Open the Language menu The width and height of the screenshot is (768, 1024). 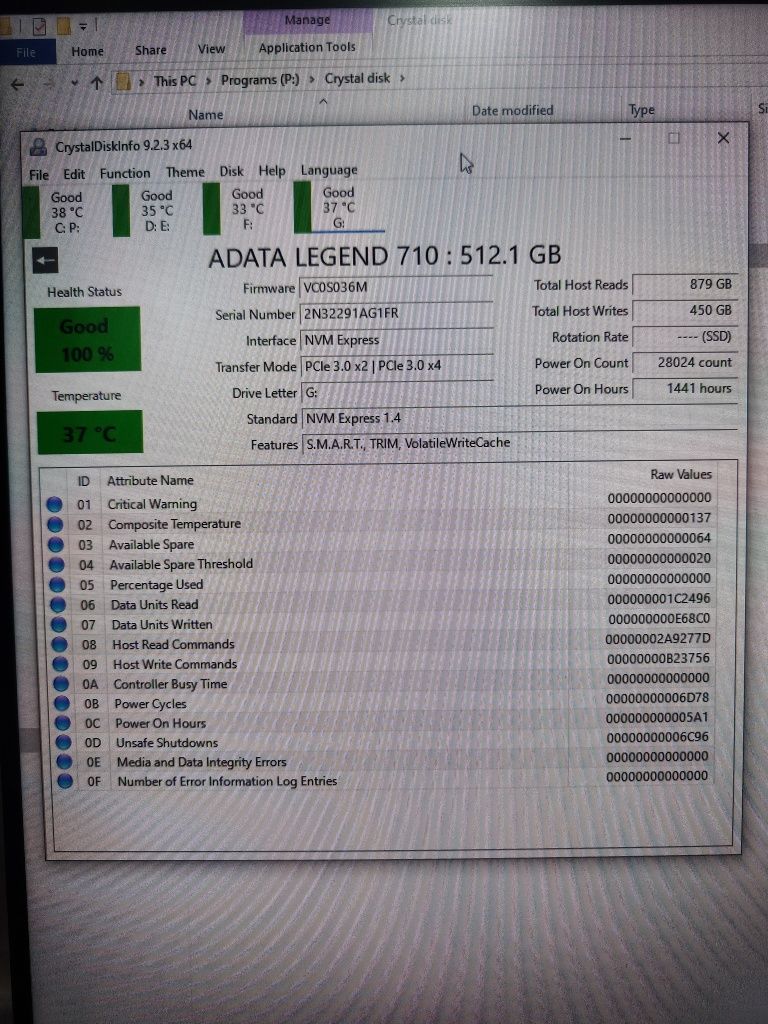[328, 170]
